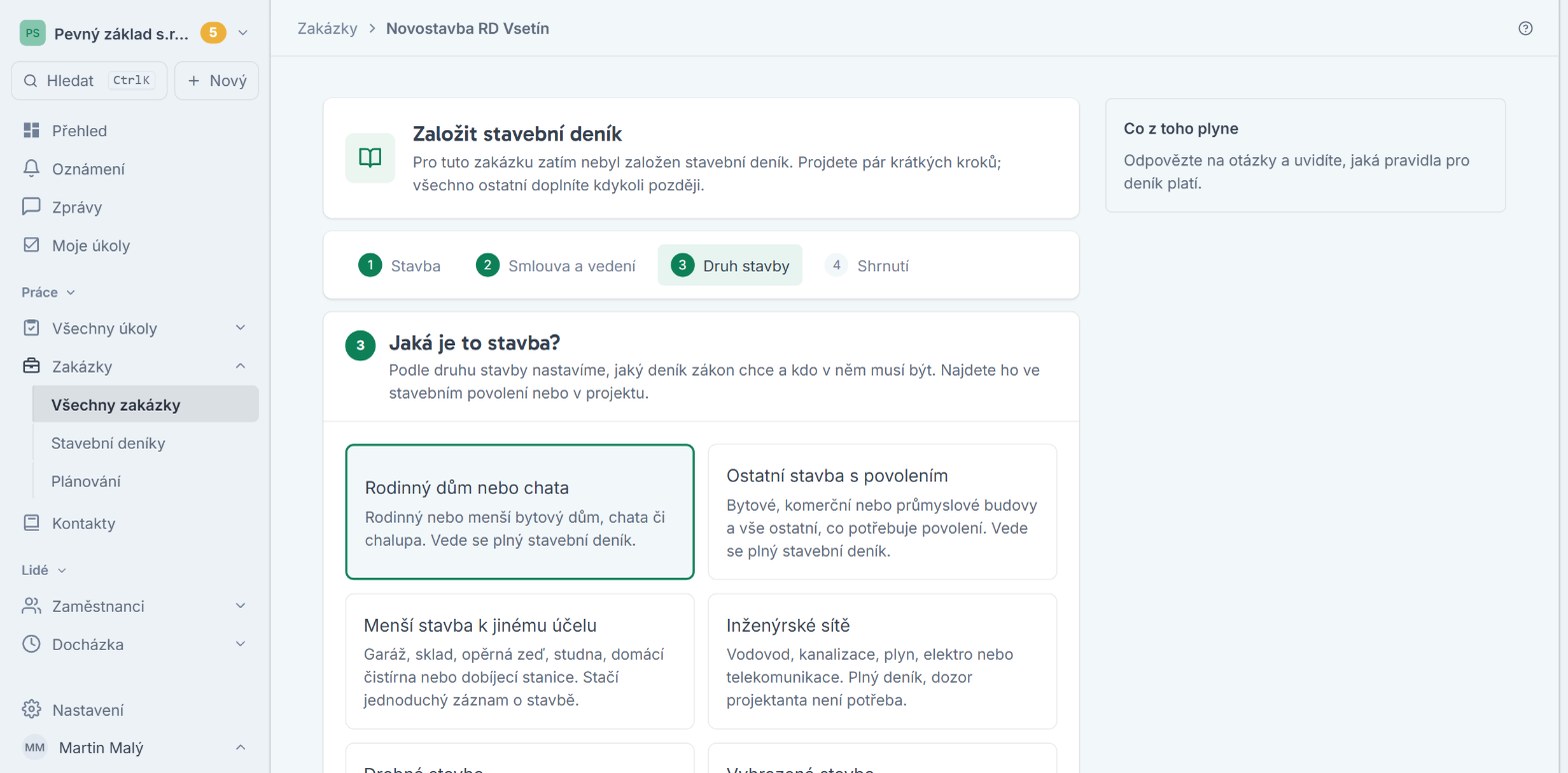Expand the company switcher chevron
The image size is (1568, 773).
pos(242,33)
